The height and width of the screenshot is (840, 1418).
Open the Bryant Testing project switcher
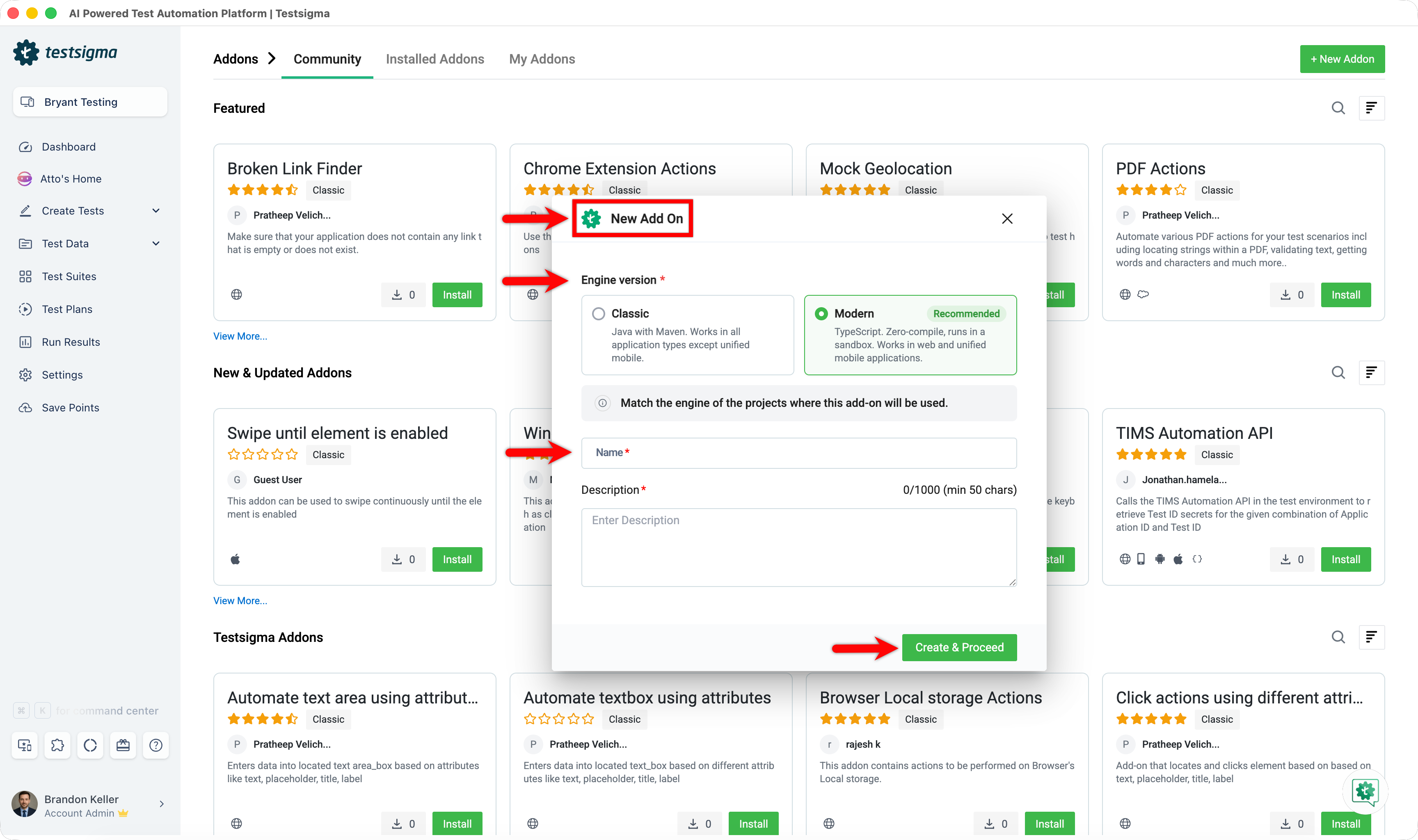tap(90, 102)
